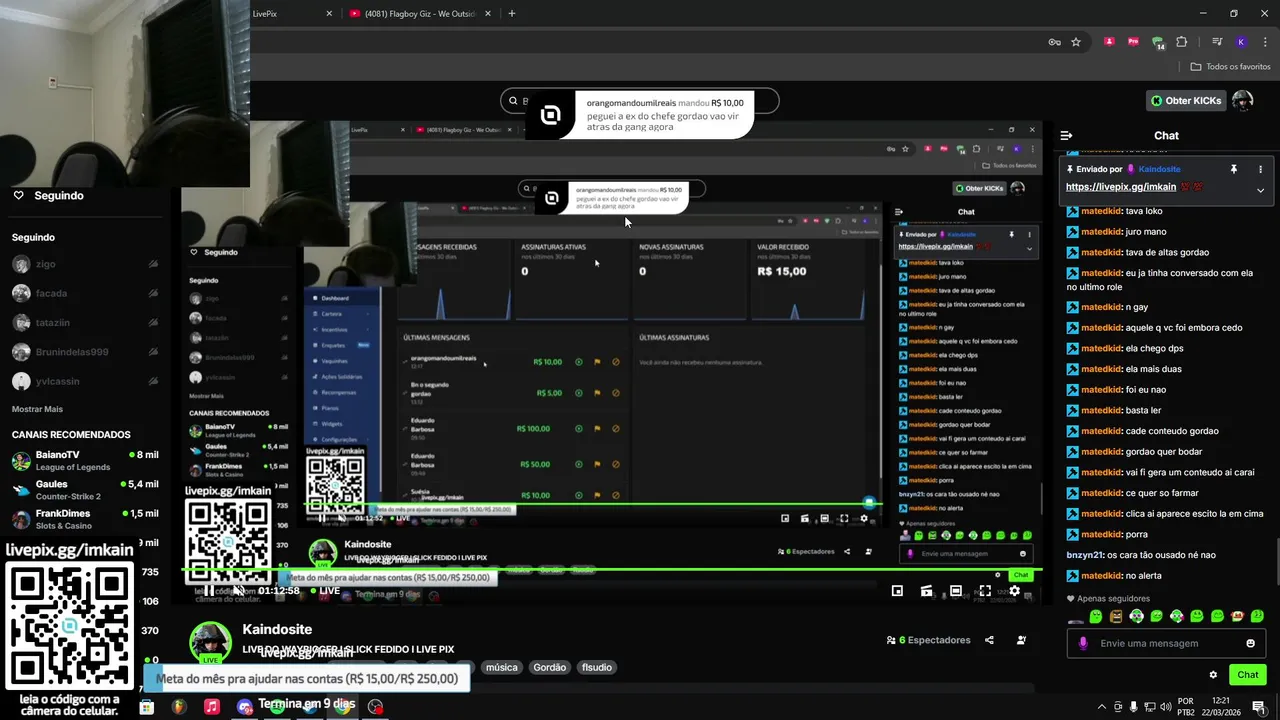Close the Flagboy Giz tab

tap(487, 14)
